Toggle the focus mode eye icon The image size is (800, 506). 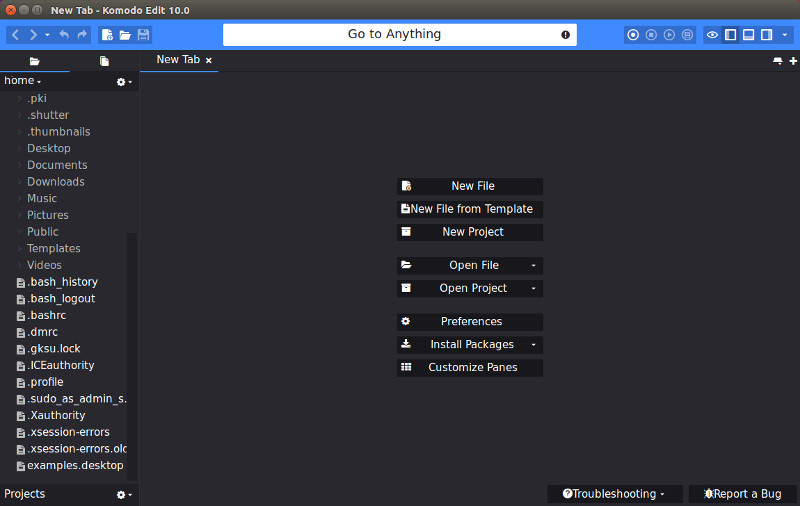point(712,35)
